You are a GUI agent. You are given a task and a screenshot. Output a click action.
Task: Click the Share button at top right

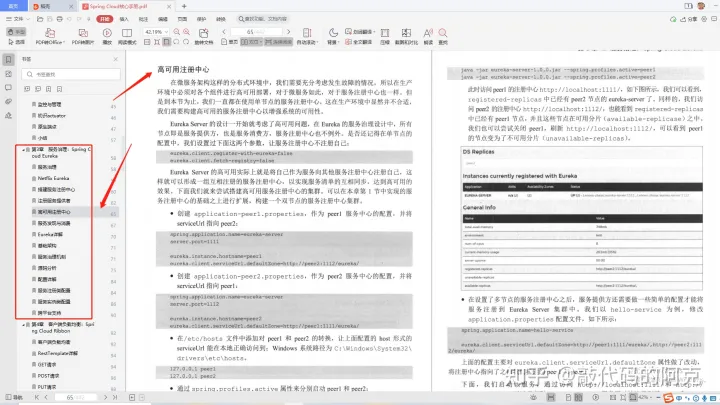coord(689,19)
